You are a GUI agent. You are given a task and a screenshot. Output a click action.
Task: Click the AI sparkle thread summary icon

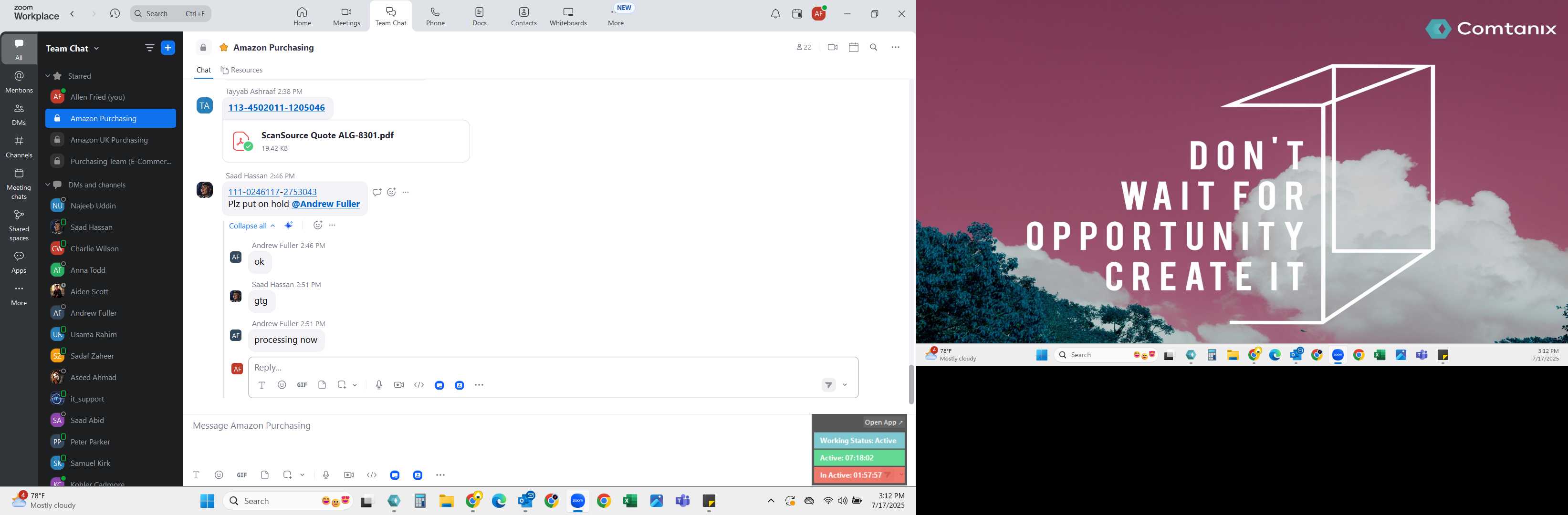[x=289, y=226]
